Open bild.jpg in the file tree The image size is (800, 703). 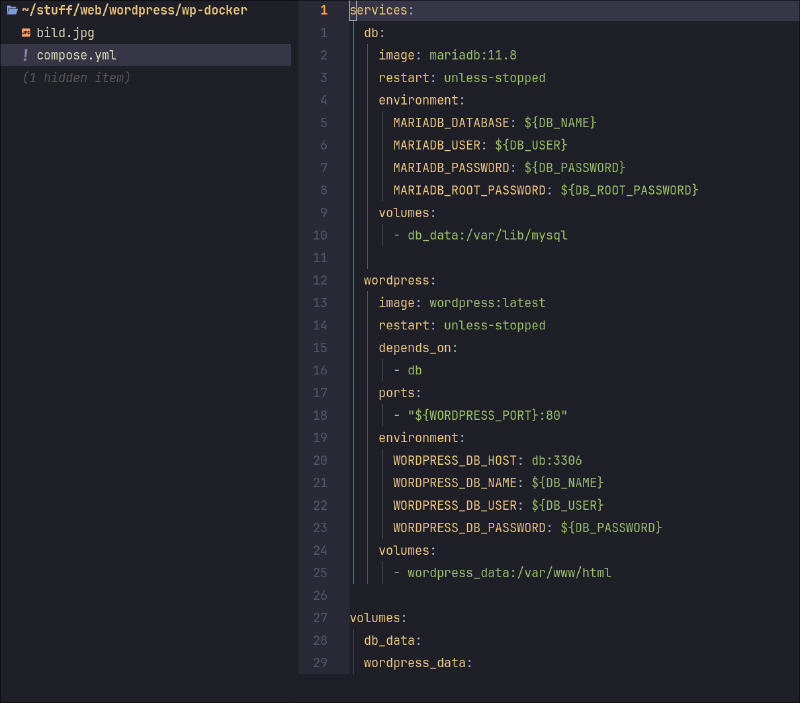point(65,33)
